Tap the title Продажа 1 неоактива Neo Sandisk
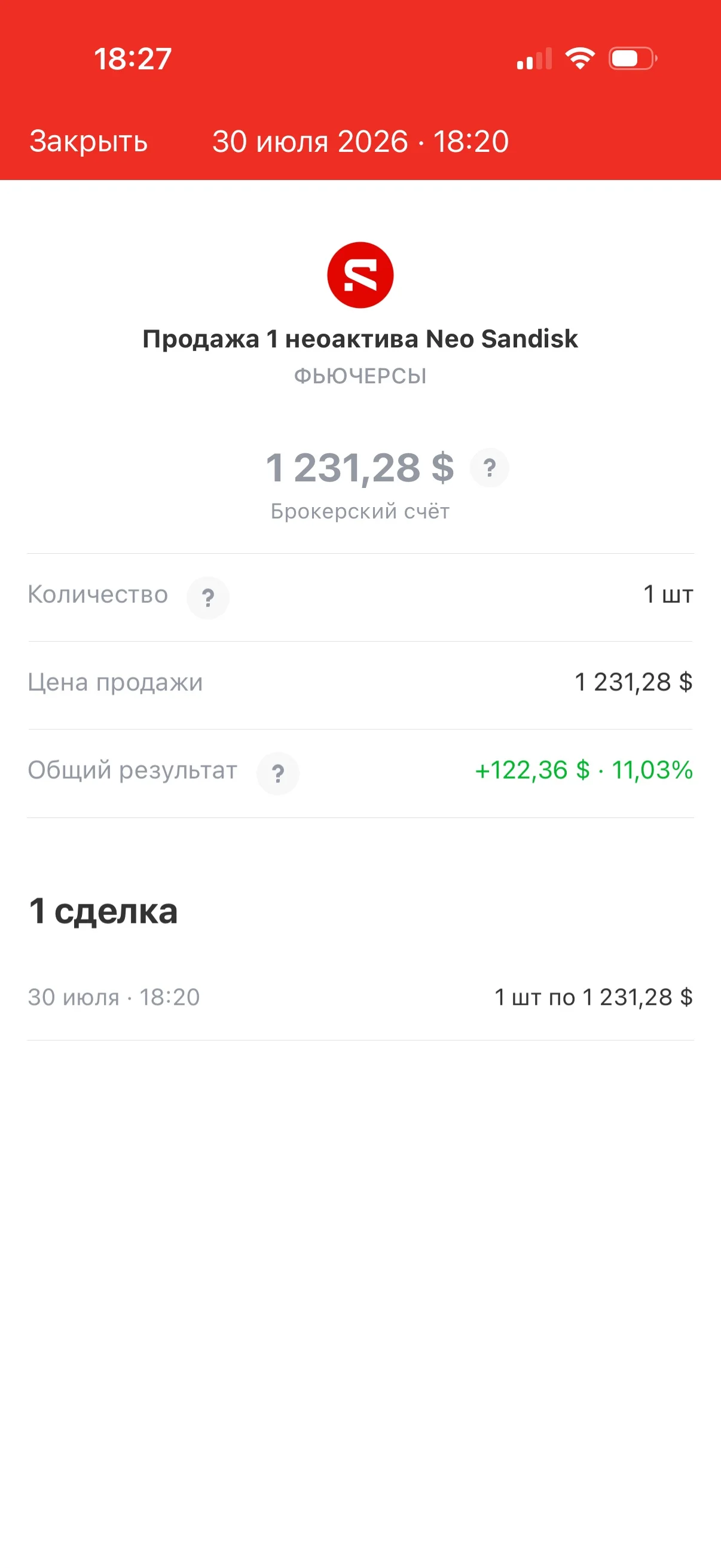 coord(360,339)
